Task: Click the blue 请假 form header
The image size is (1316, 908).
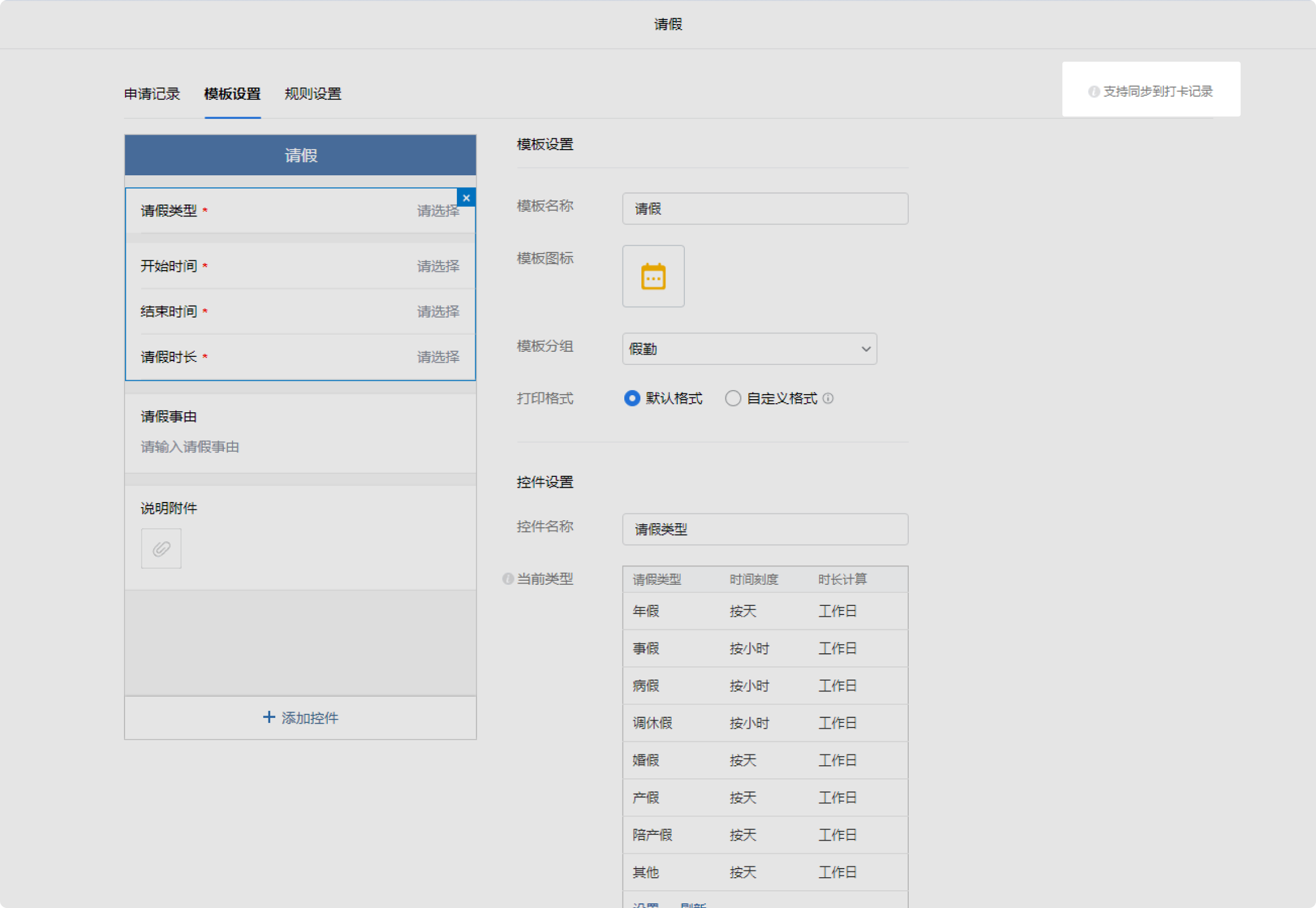Action: click(x=300, y=155)
